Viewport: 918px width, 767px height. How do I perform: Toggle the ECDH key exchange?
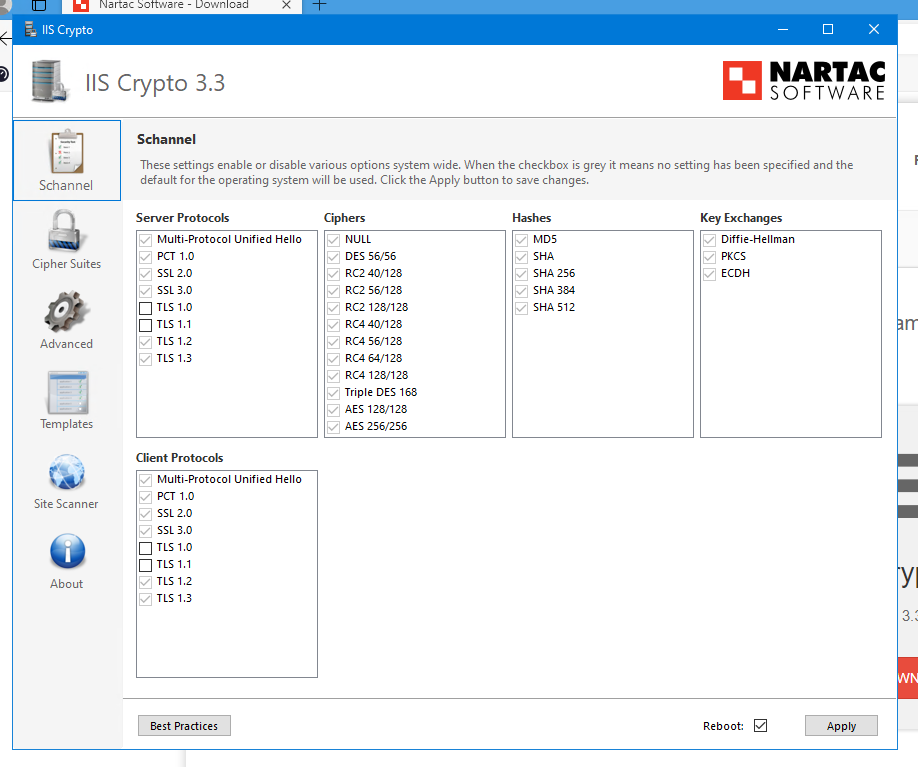click(710, 274)
